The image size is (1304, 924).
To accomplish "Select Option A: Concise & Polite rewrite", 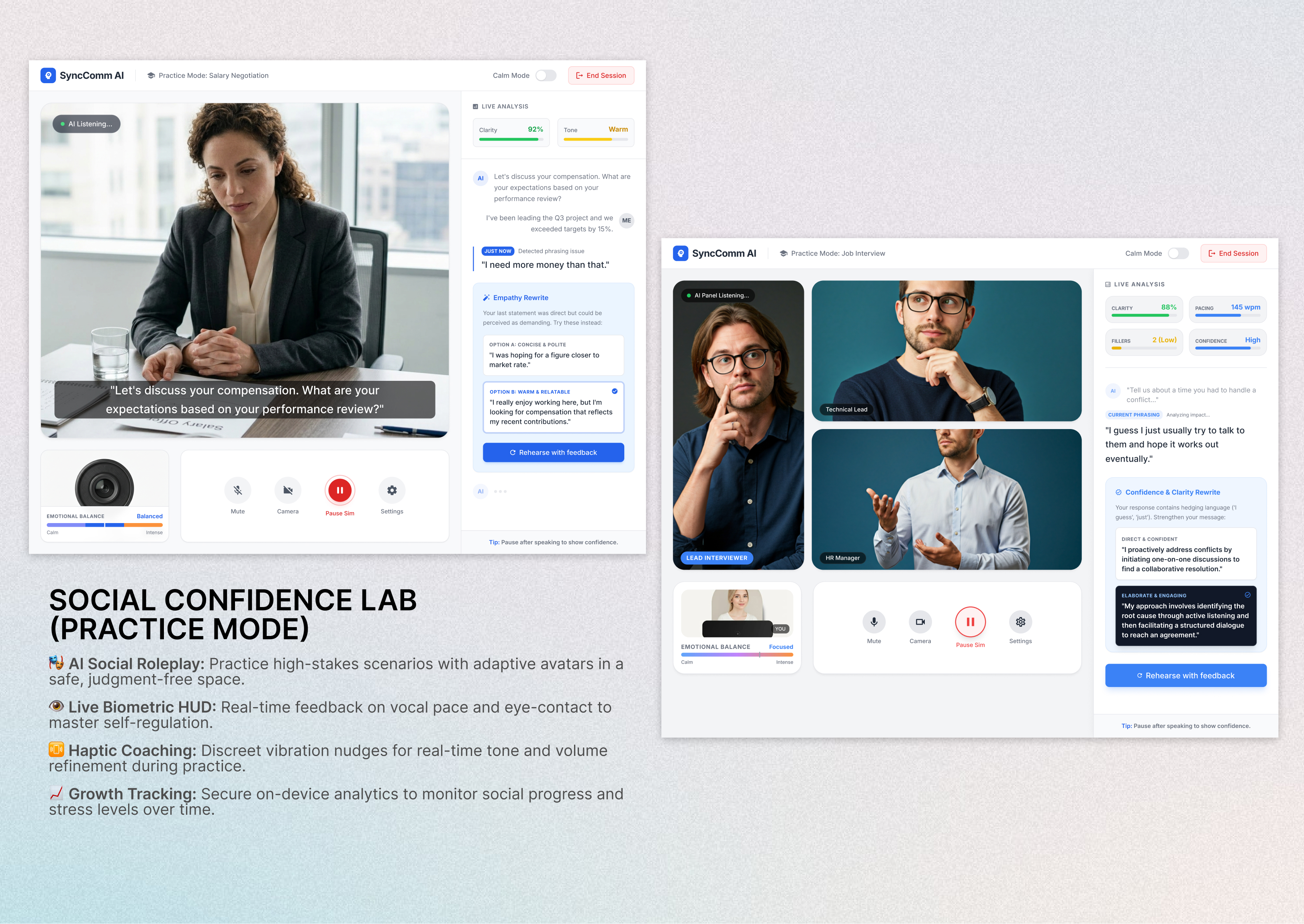I will [x=553, y=355].
